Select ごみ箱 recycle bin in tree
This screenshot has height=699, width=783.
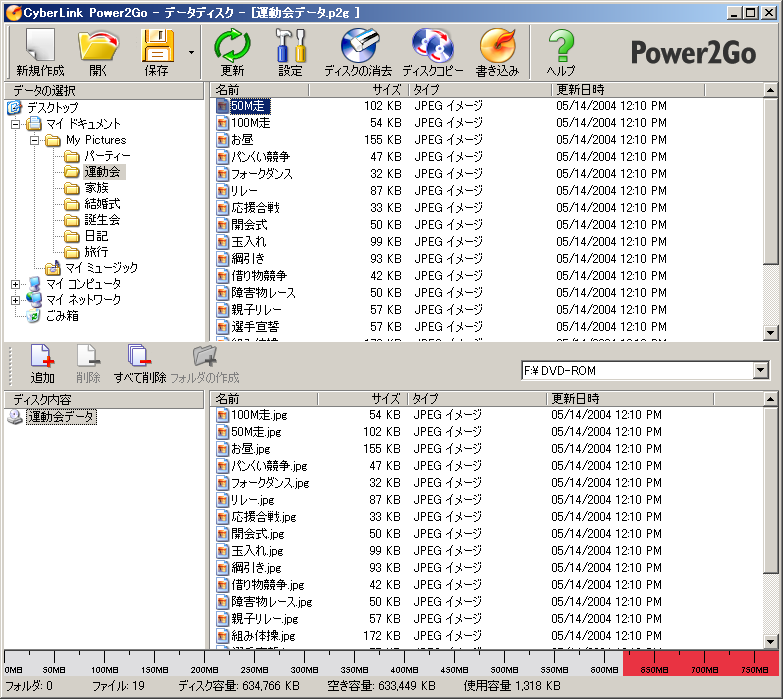click(62, 316)
